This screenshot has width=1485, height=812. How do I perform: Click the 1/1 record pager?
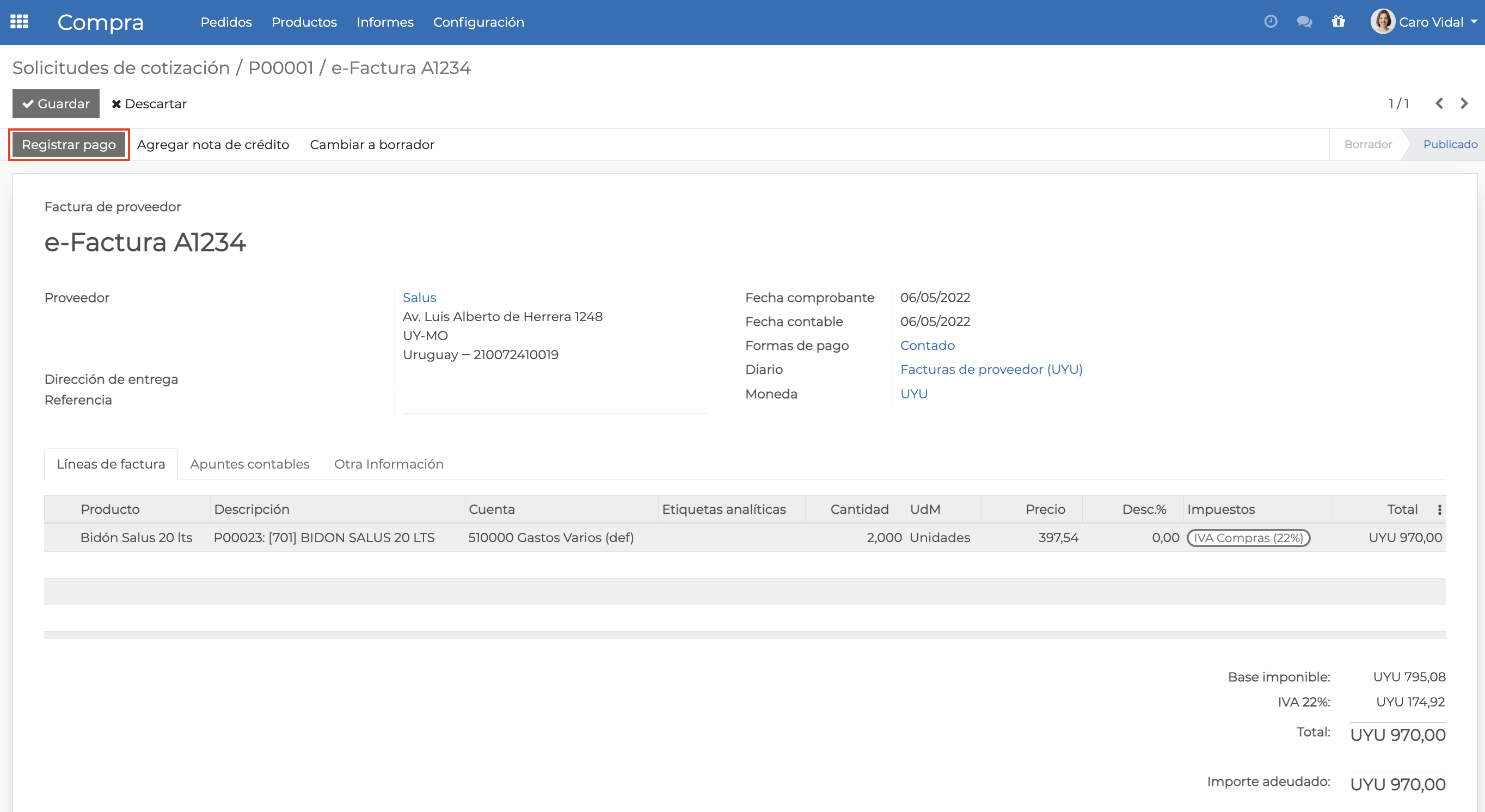click(x=1398, y=103)
